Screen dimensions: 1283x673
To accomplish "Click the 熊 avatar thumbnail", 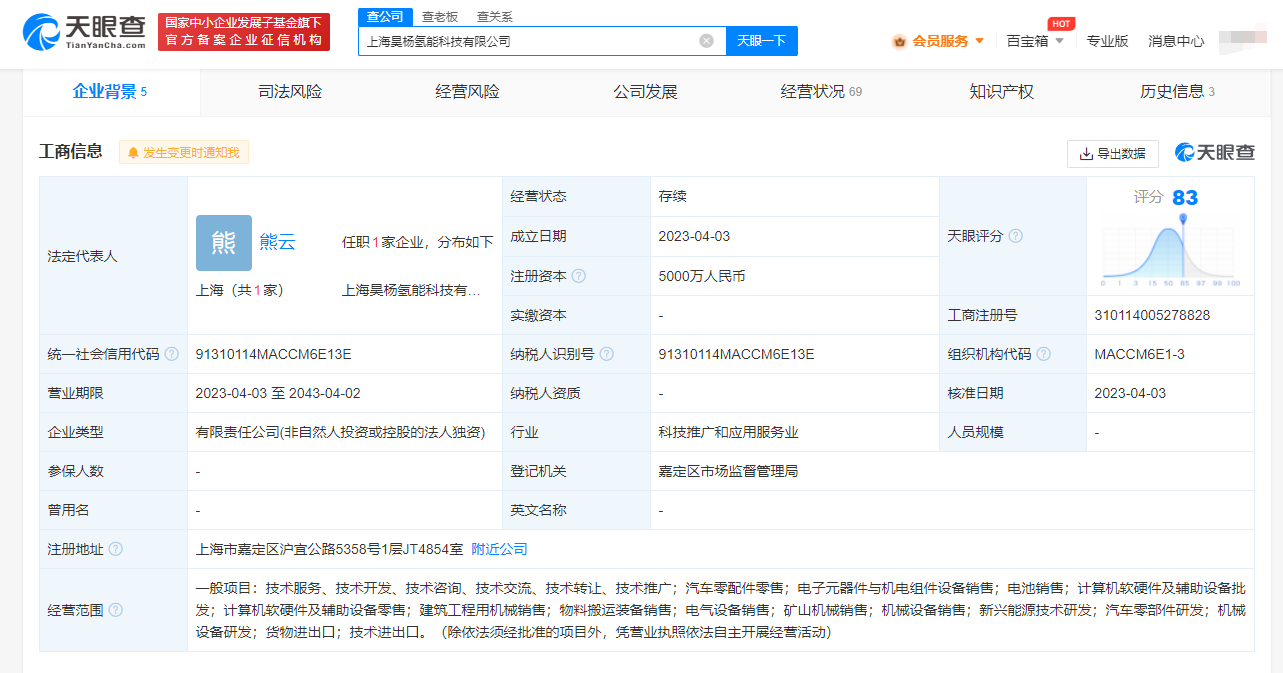I will click(224, 243).
